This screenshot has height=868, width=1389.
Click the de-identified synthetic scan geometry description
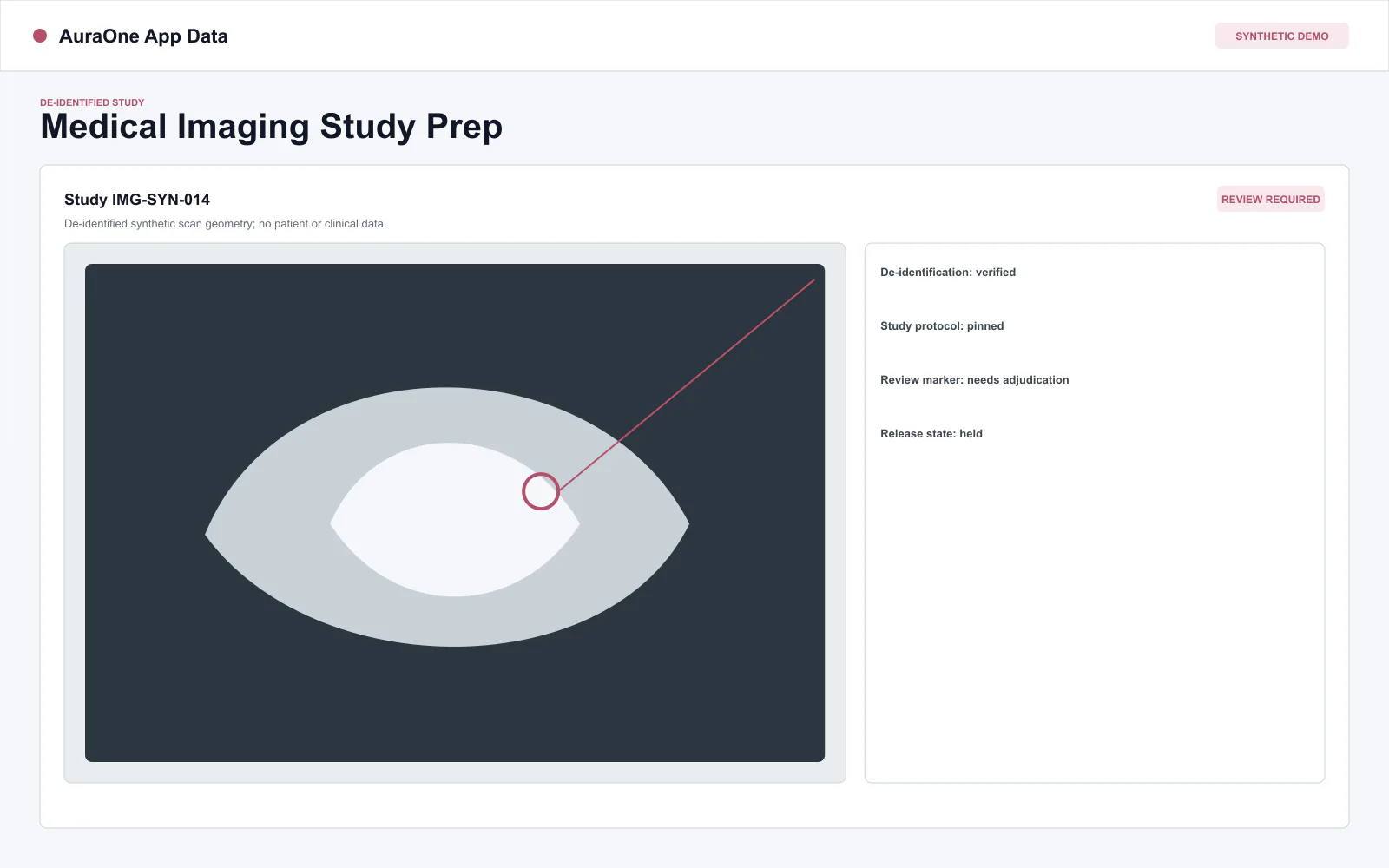click(x=225, y=224)
